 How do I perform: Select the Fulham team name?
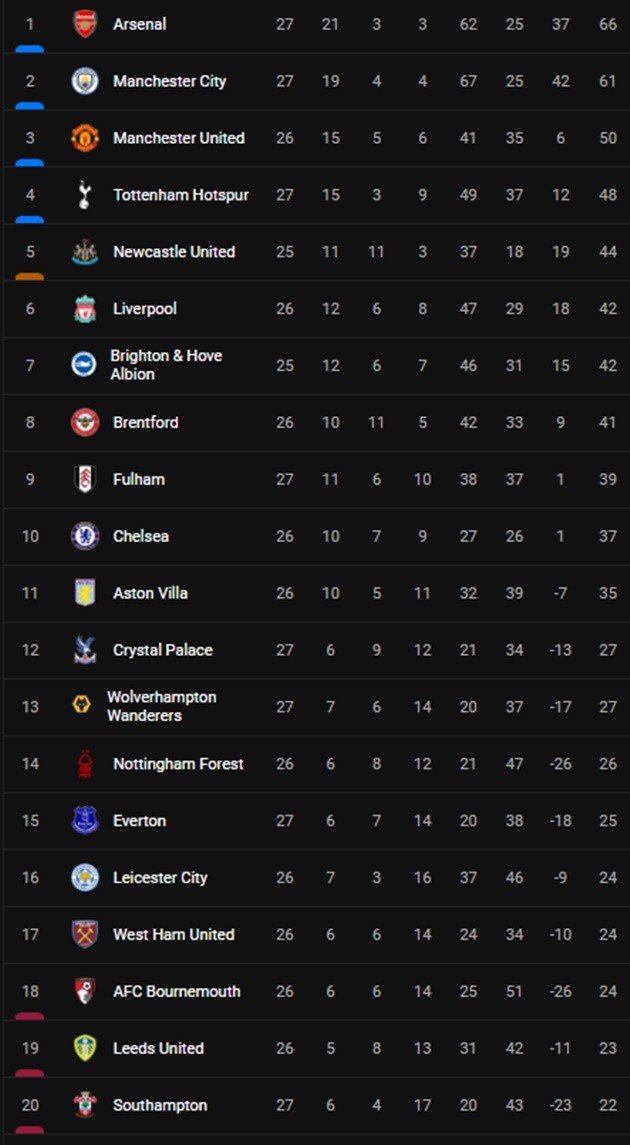(138, 479)
